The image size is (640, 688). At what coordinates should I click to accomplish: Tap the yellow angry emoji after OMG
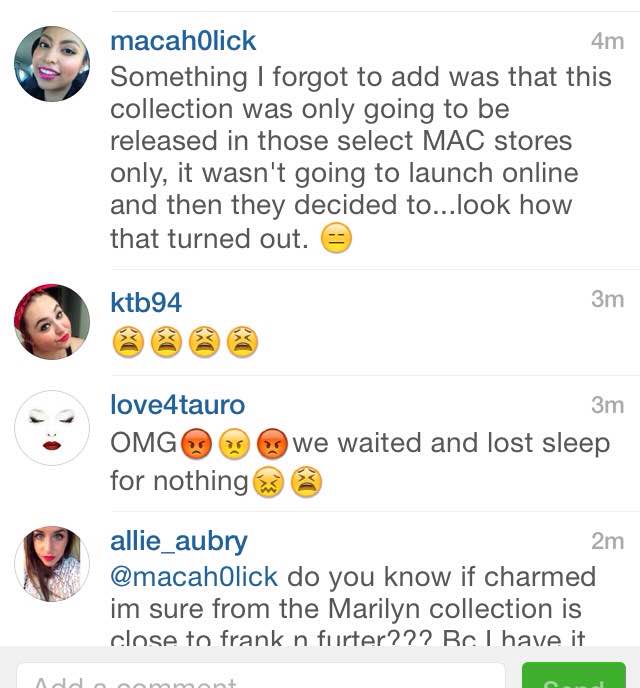tap(234, 444)
